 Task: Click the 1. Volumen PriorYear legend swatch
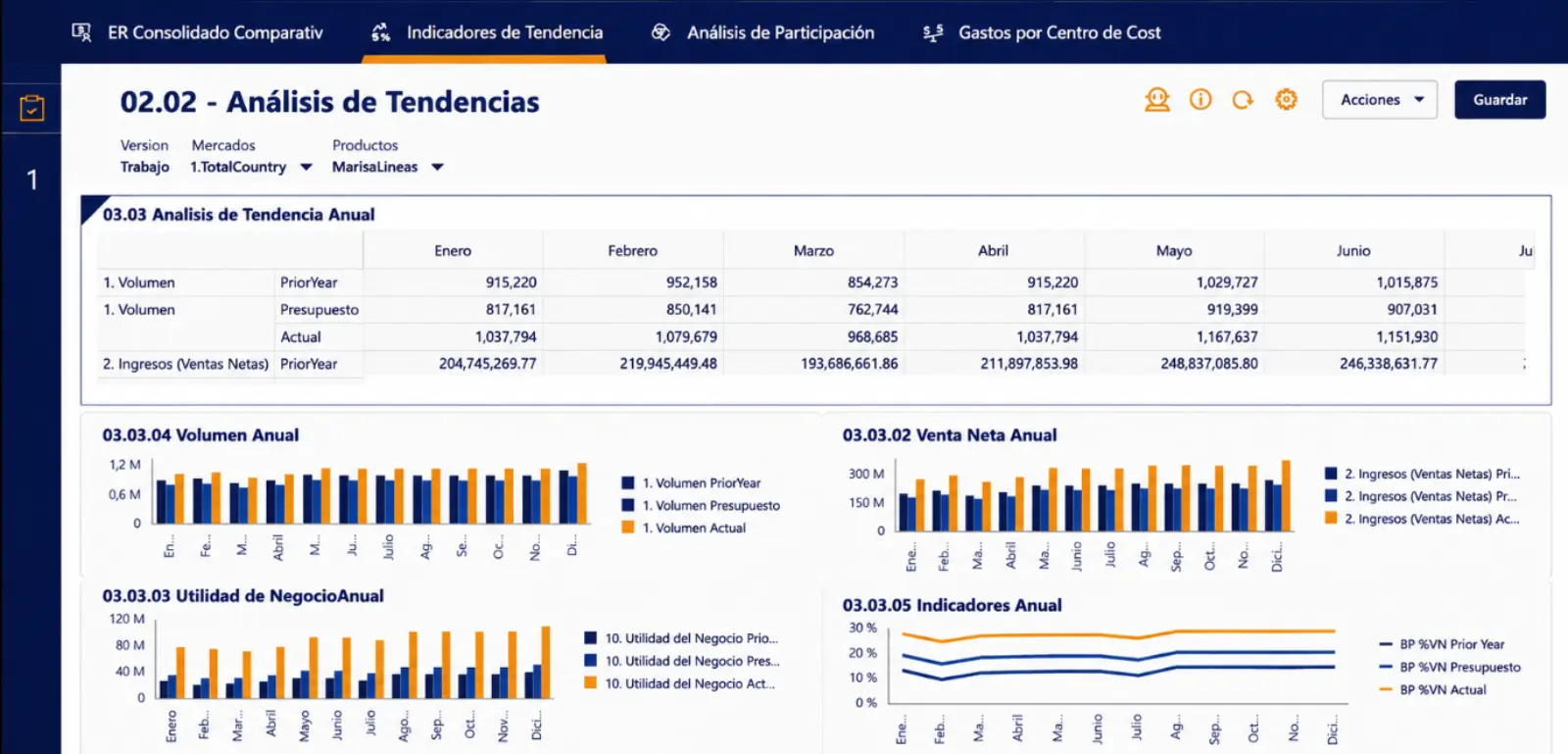[x=628, y=483]
